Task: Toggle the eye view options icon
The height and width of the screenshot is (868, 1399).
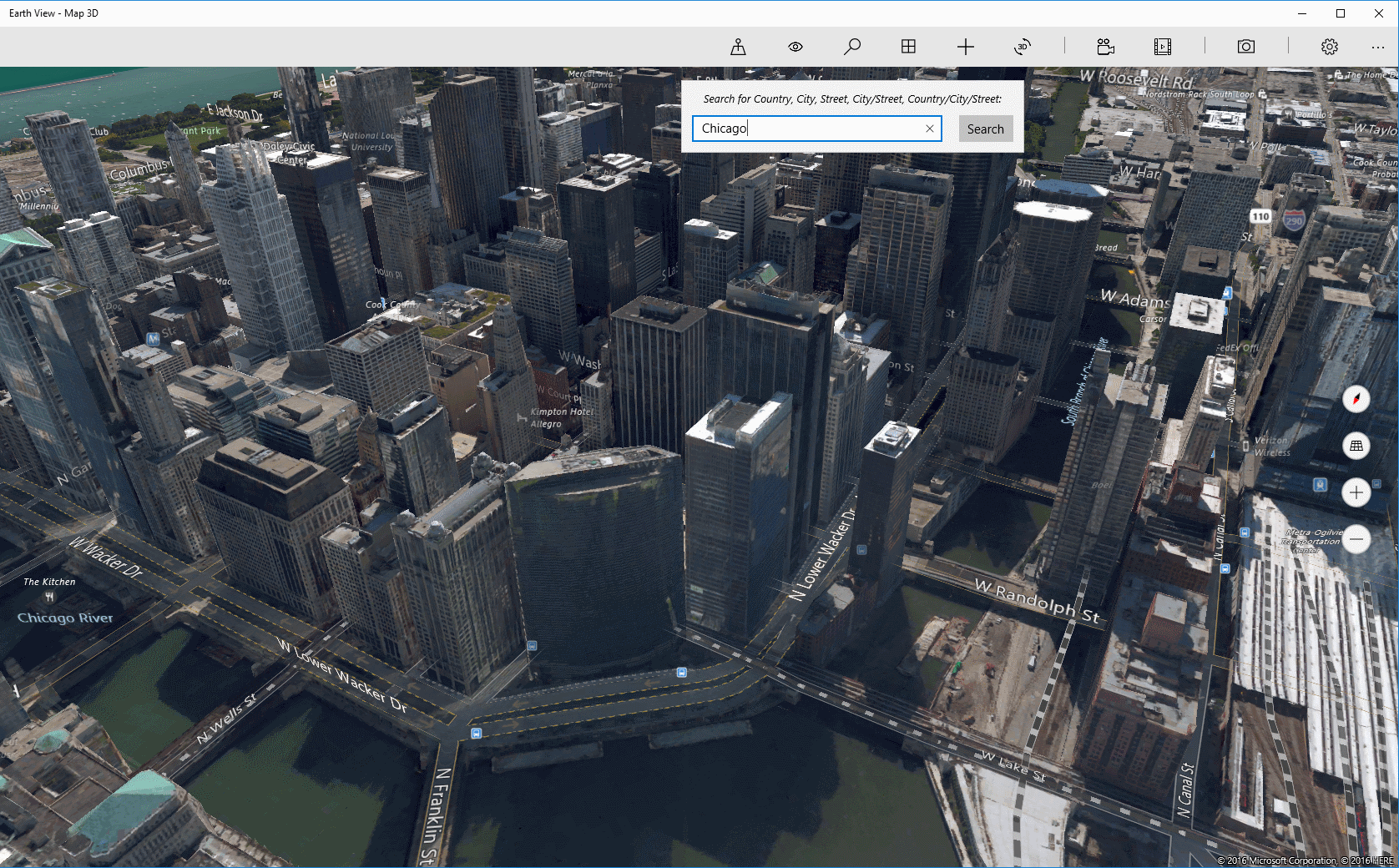Action: tap(795, 47)
